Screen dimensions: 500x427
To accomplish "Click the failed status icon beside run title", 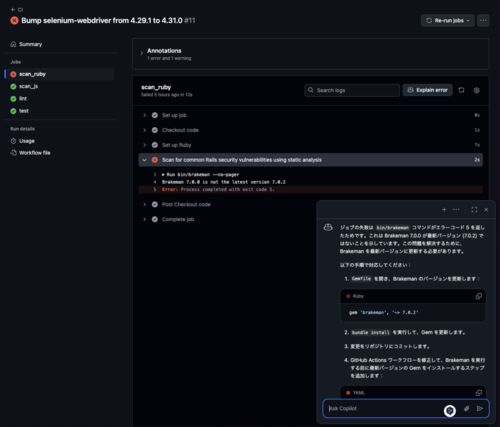I will point(14,21).
